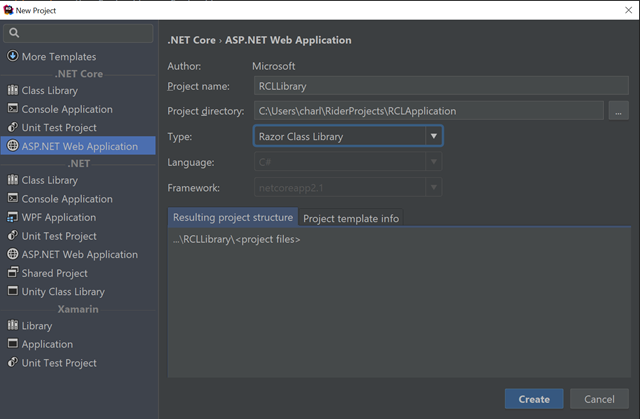640x419 pixels.
Task: Open the Type dropdown showing Razor Class Library
Action: pyautogui.click(x=348, y=136)
